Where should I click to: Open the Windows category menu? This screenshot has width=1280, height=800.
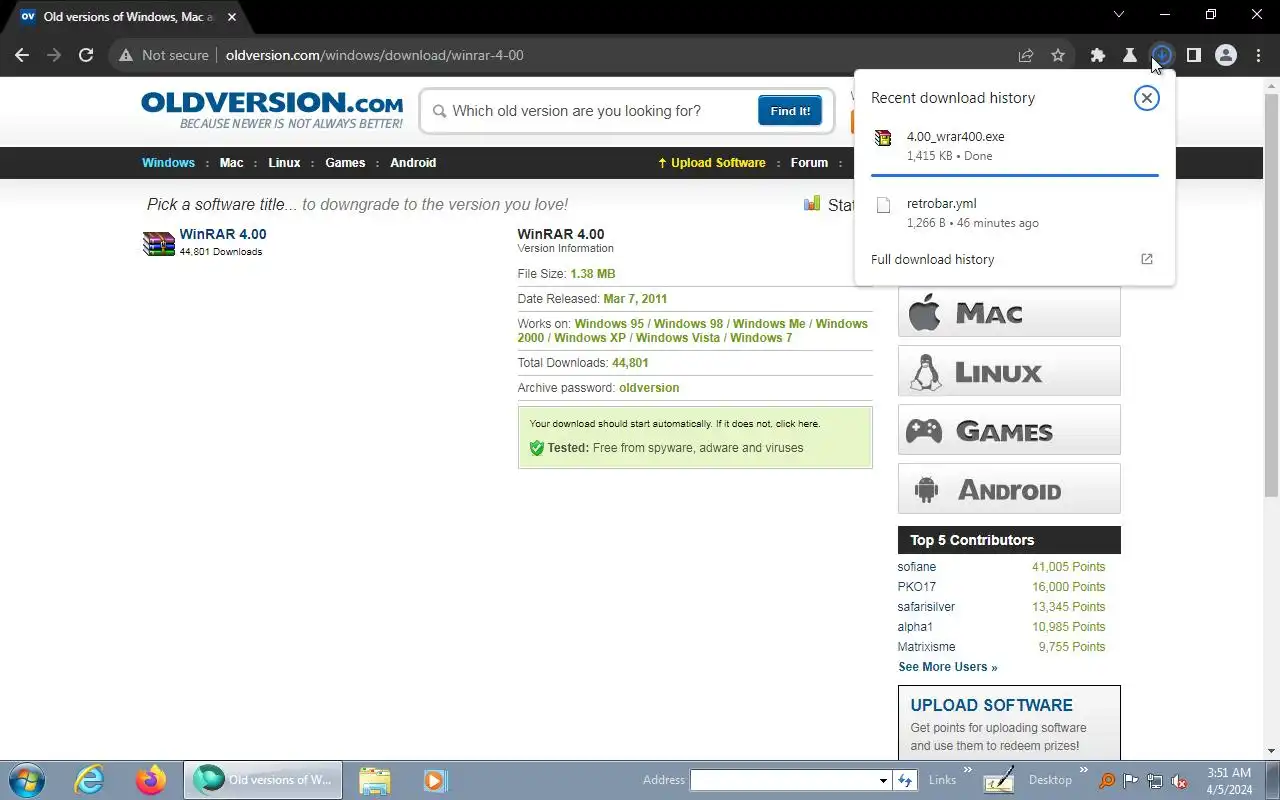point(168,163)
